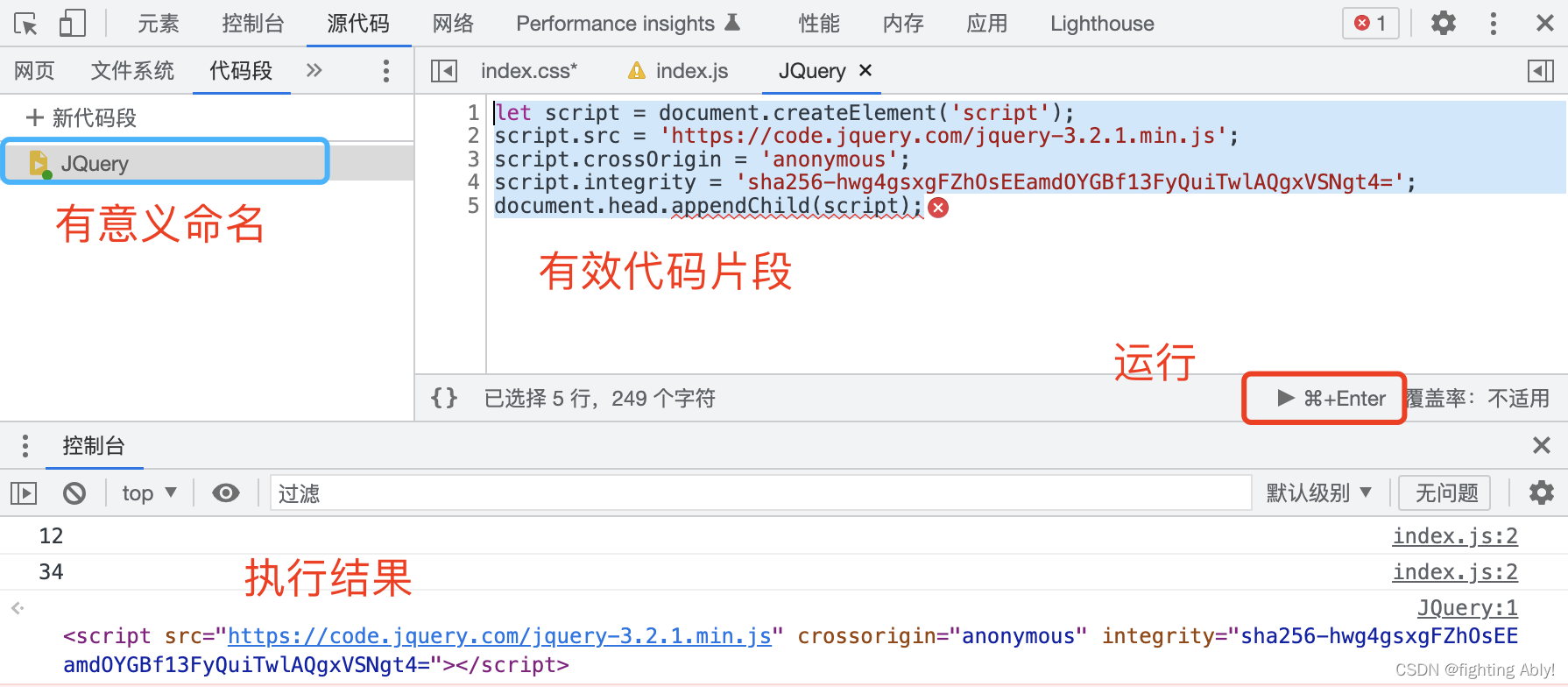Viewport: 1568px width, 687px height.
Task: Click the console output value 34
Action: tap(52, 571)
